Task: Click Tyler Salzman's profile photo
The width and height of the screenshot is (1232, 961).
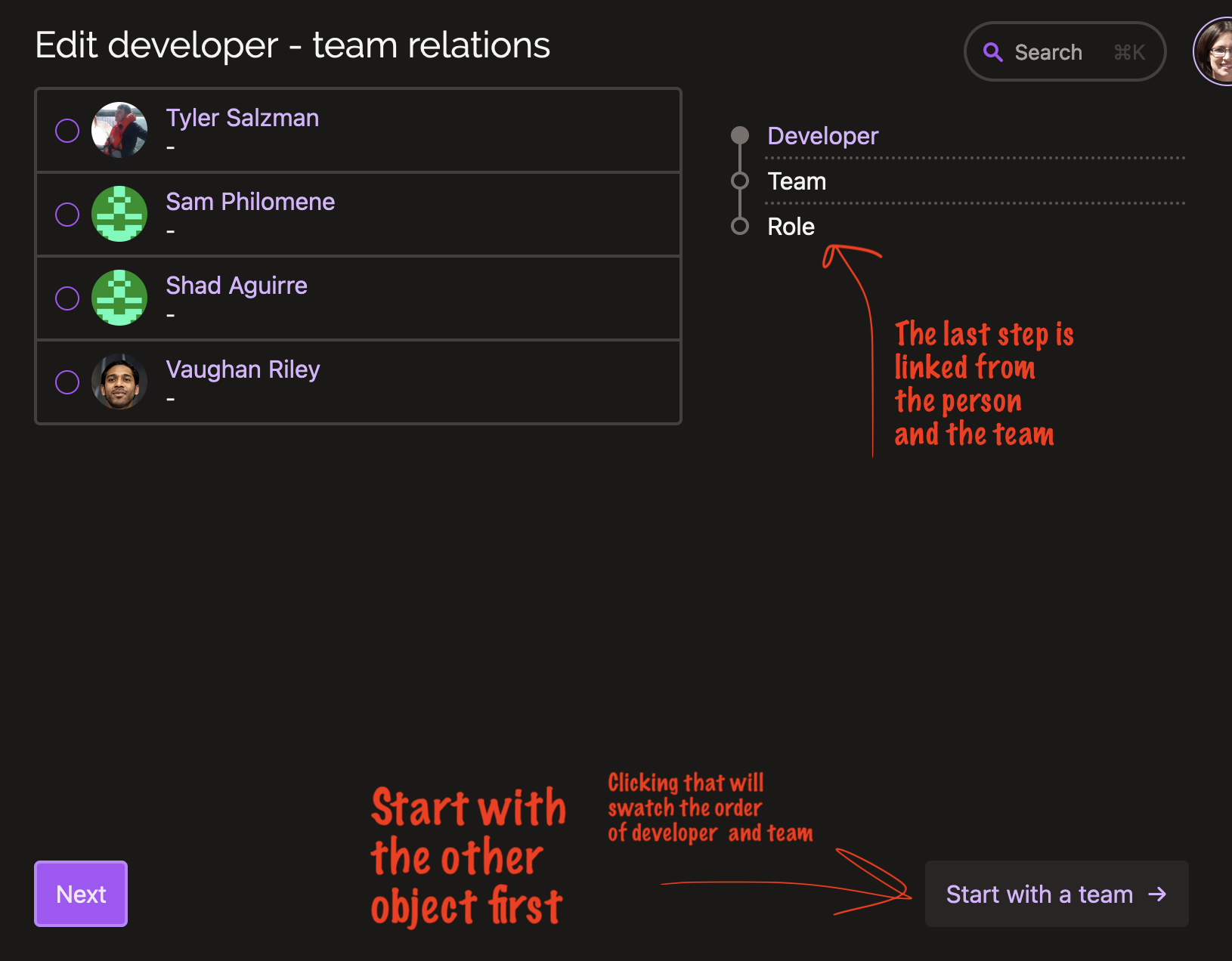Action: point(119,130)
